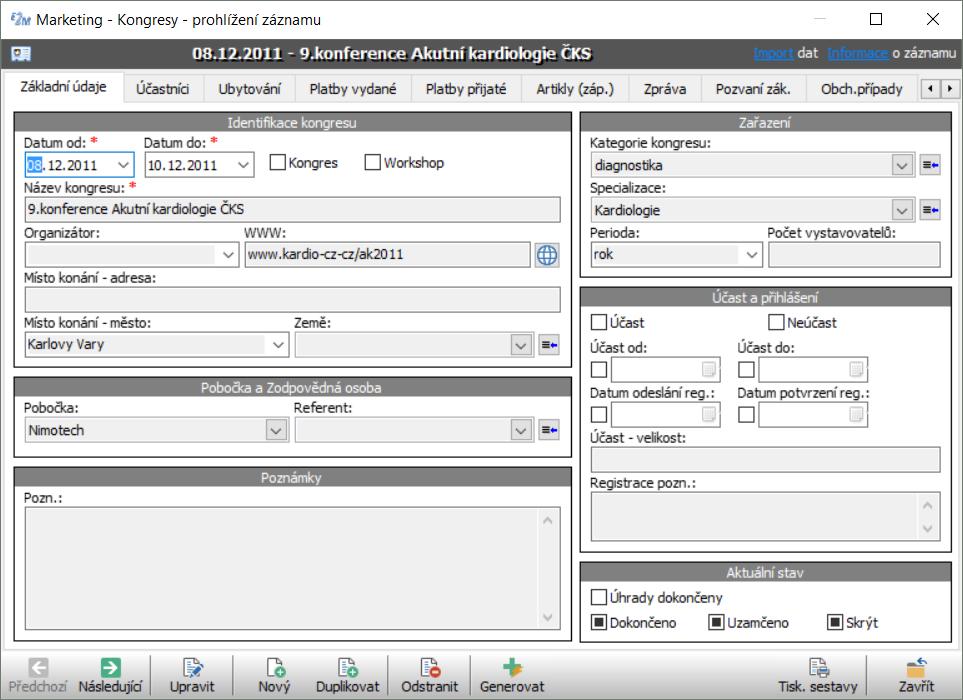Toggle the Skrýt checkbox
Viewport: 963px width, 700px height.
(835, 623)
